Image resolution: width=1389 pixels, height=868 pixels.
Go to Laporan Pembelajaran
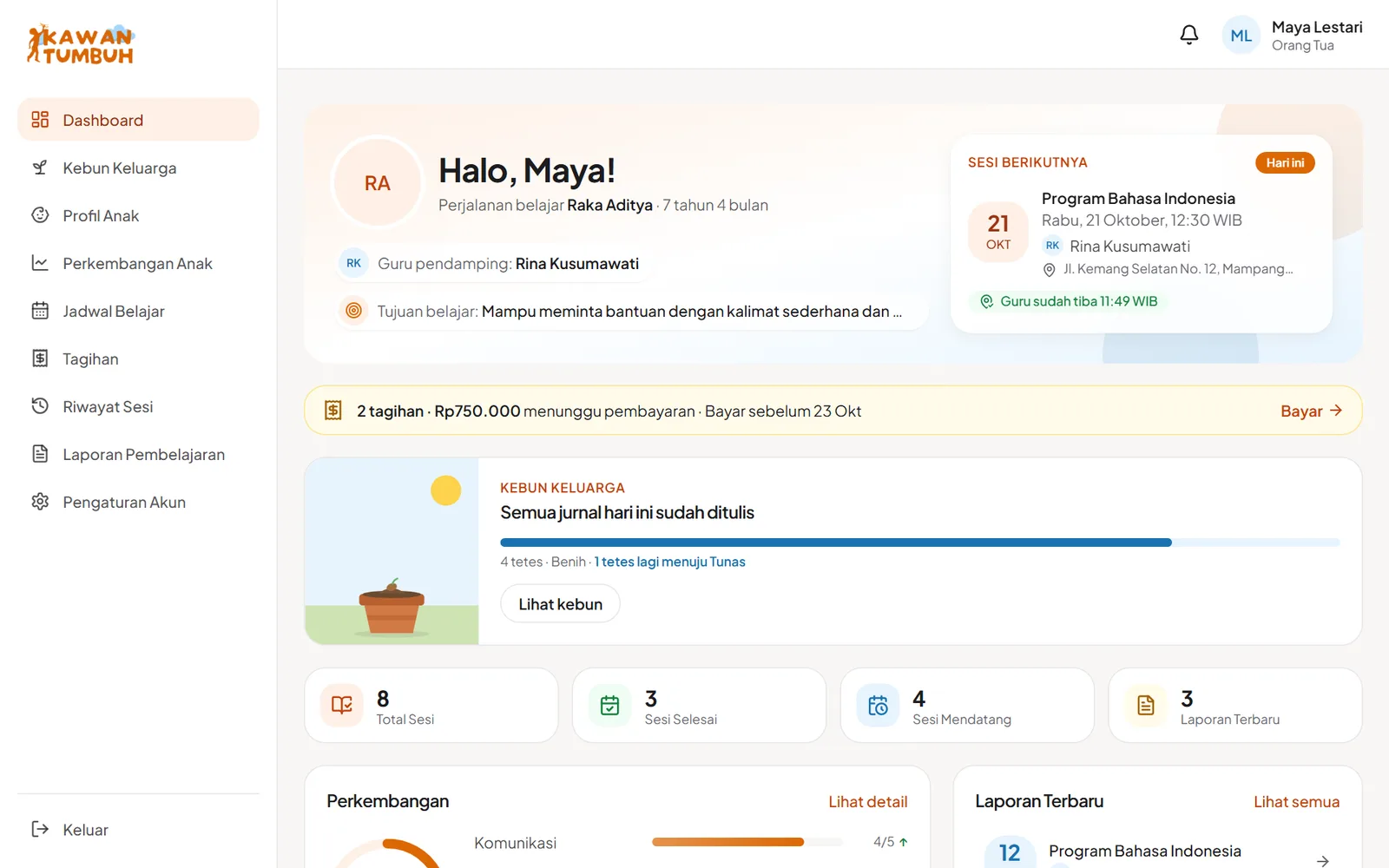click(138, 454)
